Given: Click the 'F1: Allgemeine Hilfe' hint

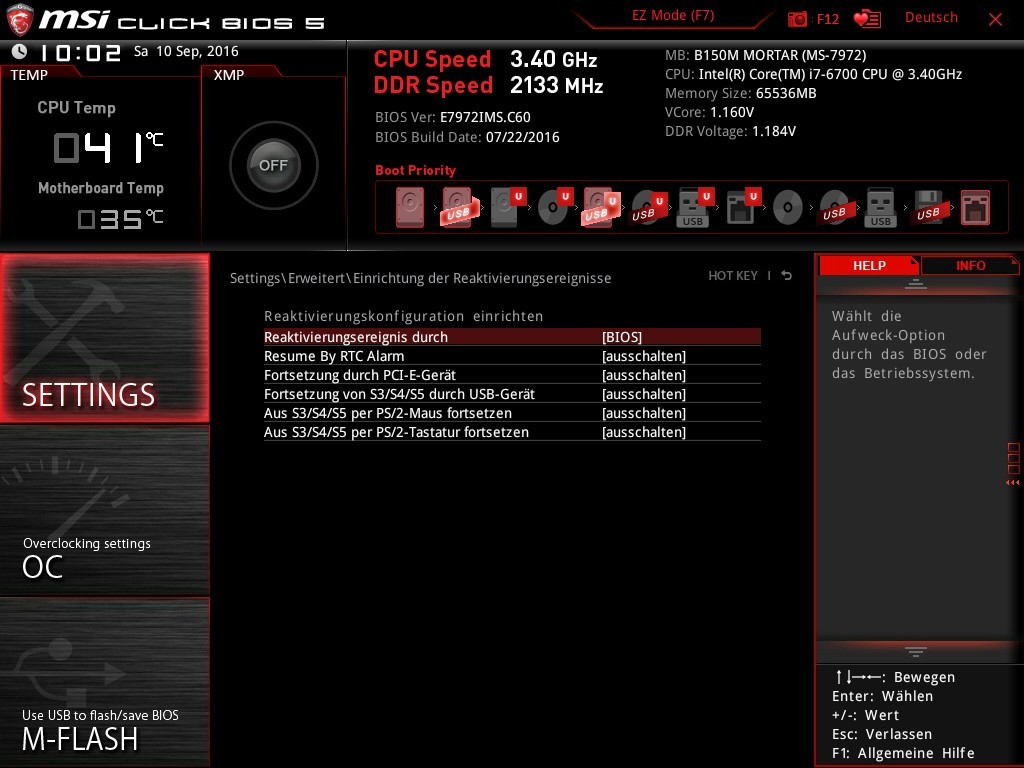Looking at the screenshot, I should [x=903, y=753].
